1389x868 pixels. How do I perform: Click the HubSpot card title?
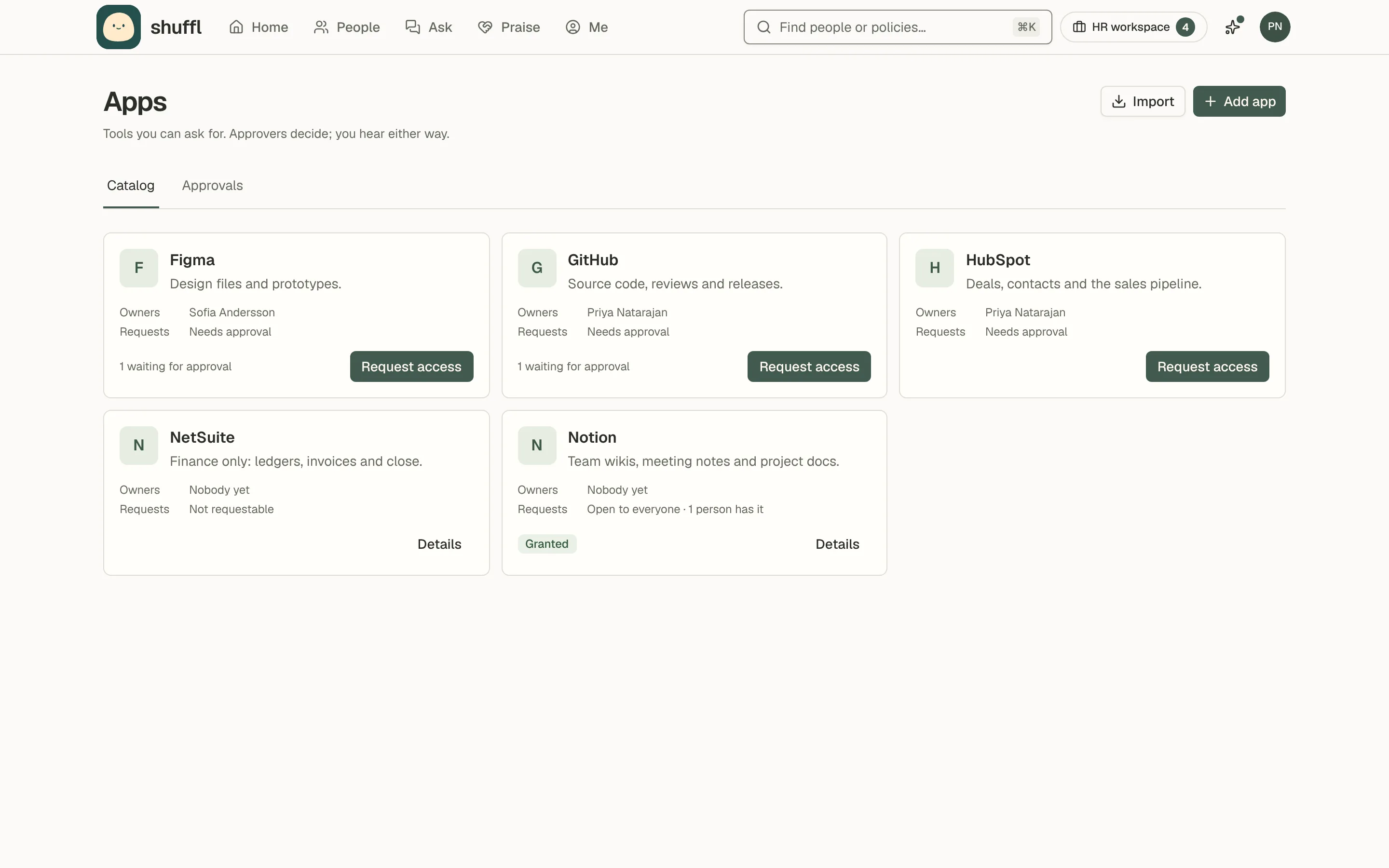click(x=997, y=260)
